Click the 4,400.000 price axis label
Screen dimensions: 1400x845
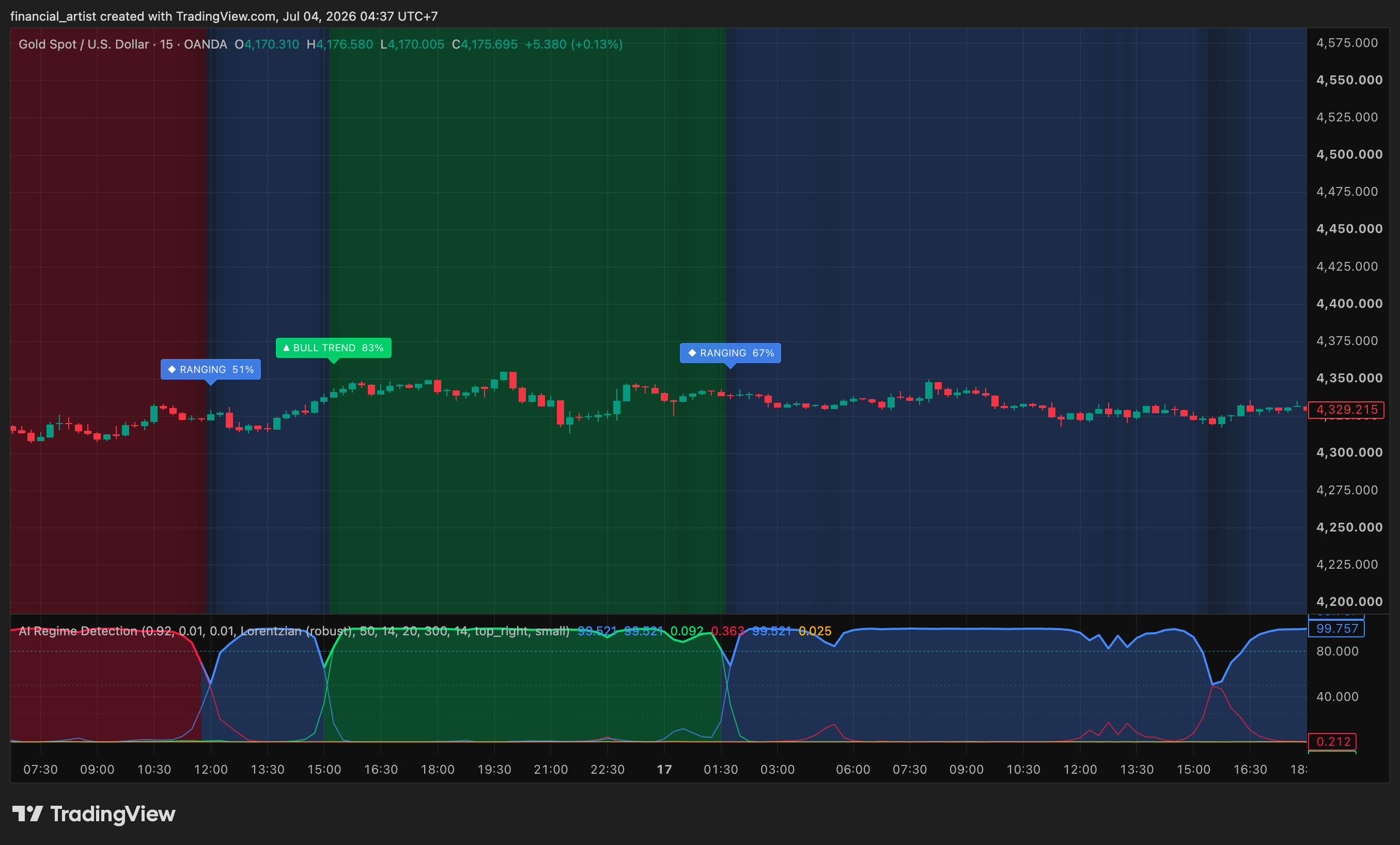click(1349, 304)
